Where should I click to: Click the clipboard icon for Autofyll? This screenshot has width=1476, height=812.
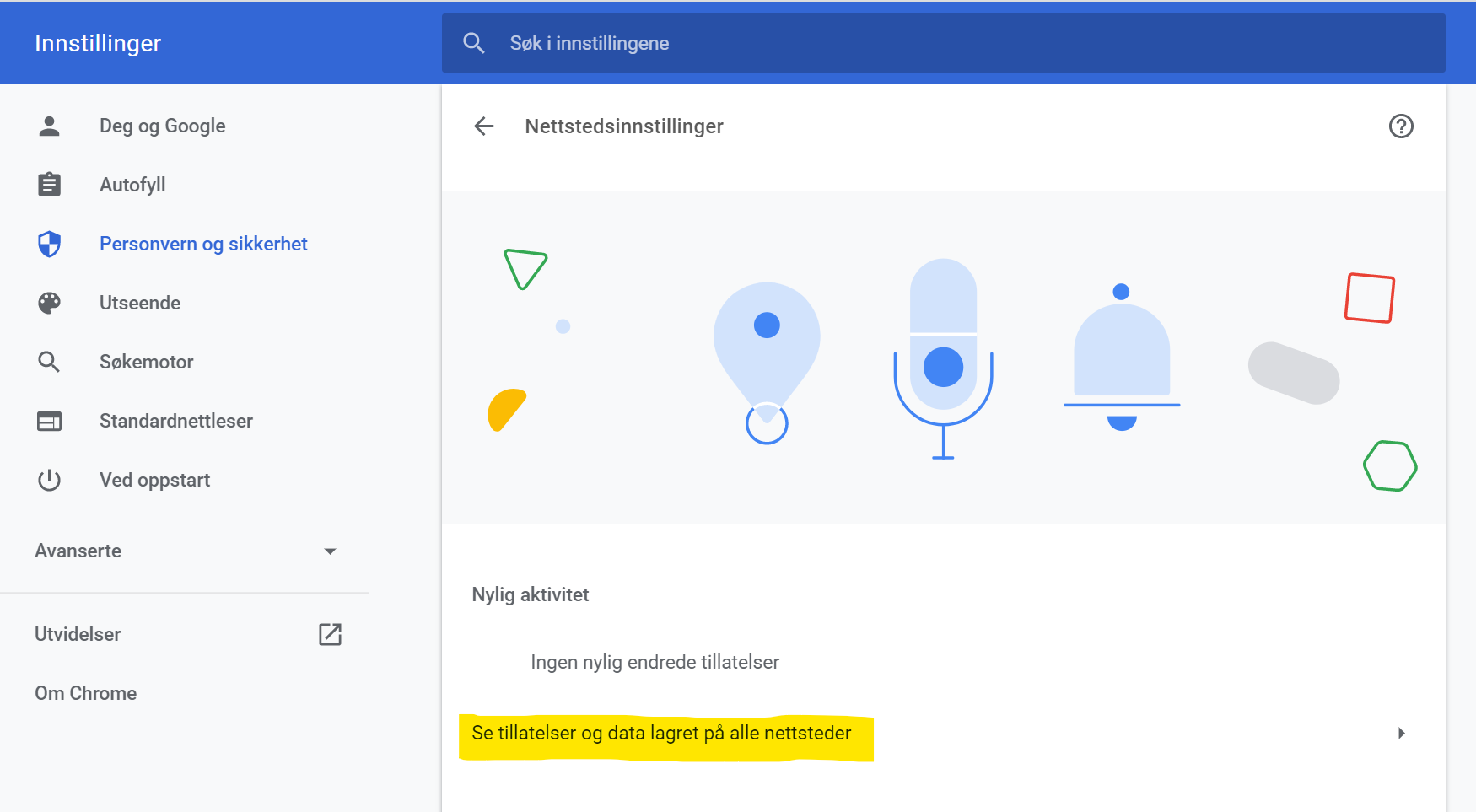[x=50, y=185]
